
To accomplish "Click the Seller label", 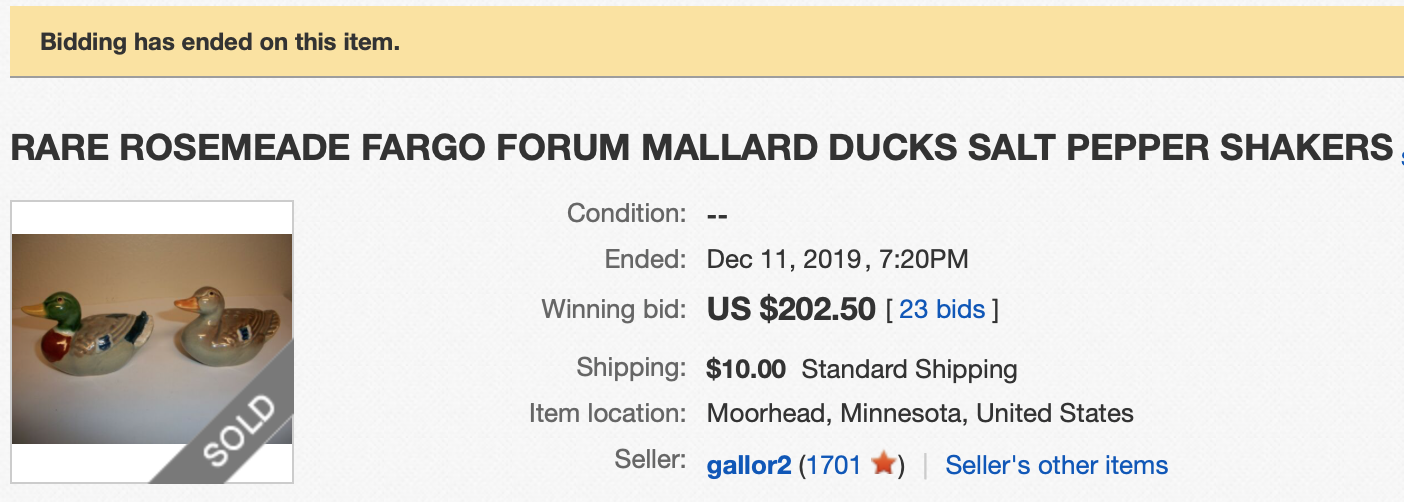I will coord(649,461).
